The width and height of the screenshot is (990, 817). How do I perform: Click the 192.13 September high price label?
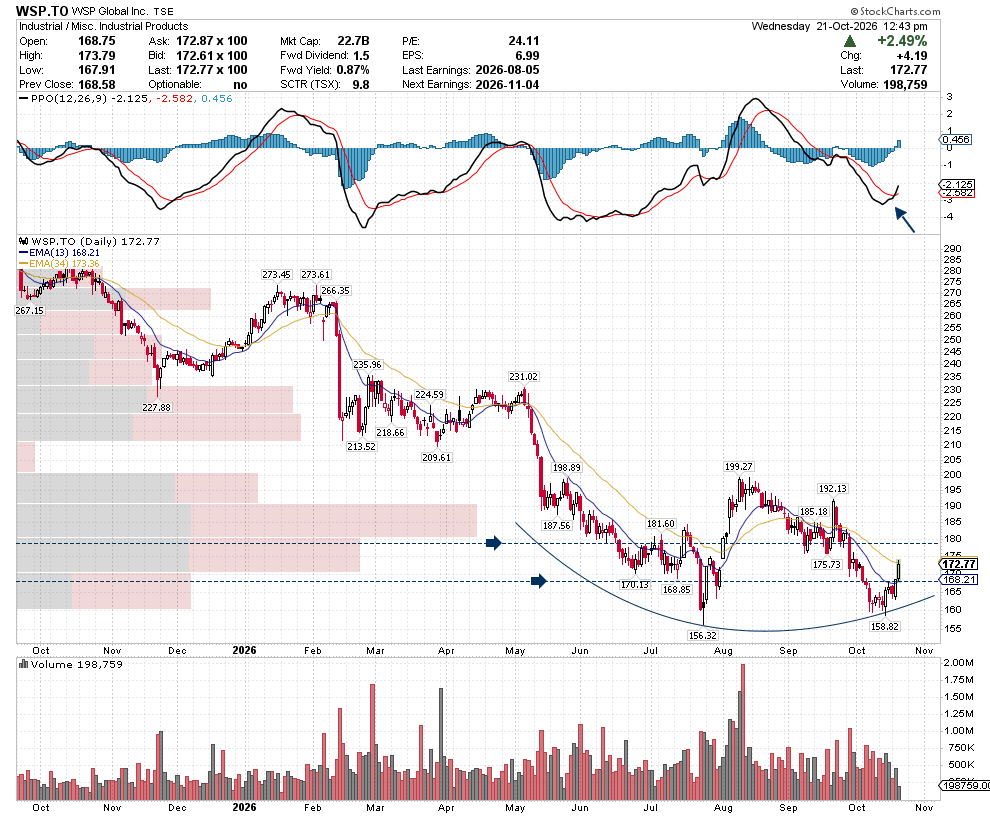833,489
